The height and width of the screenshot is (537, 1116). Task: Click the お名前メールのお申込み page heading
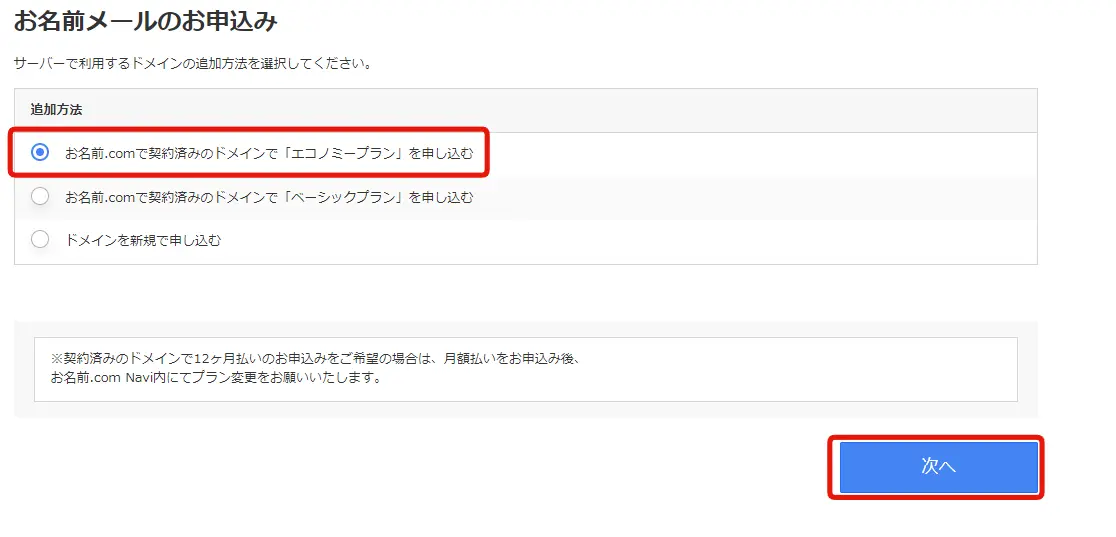coord(145,20)
